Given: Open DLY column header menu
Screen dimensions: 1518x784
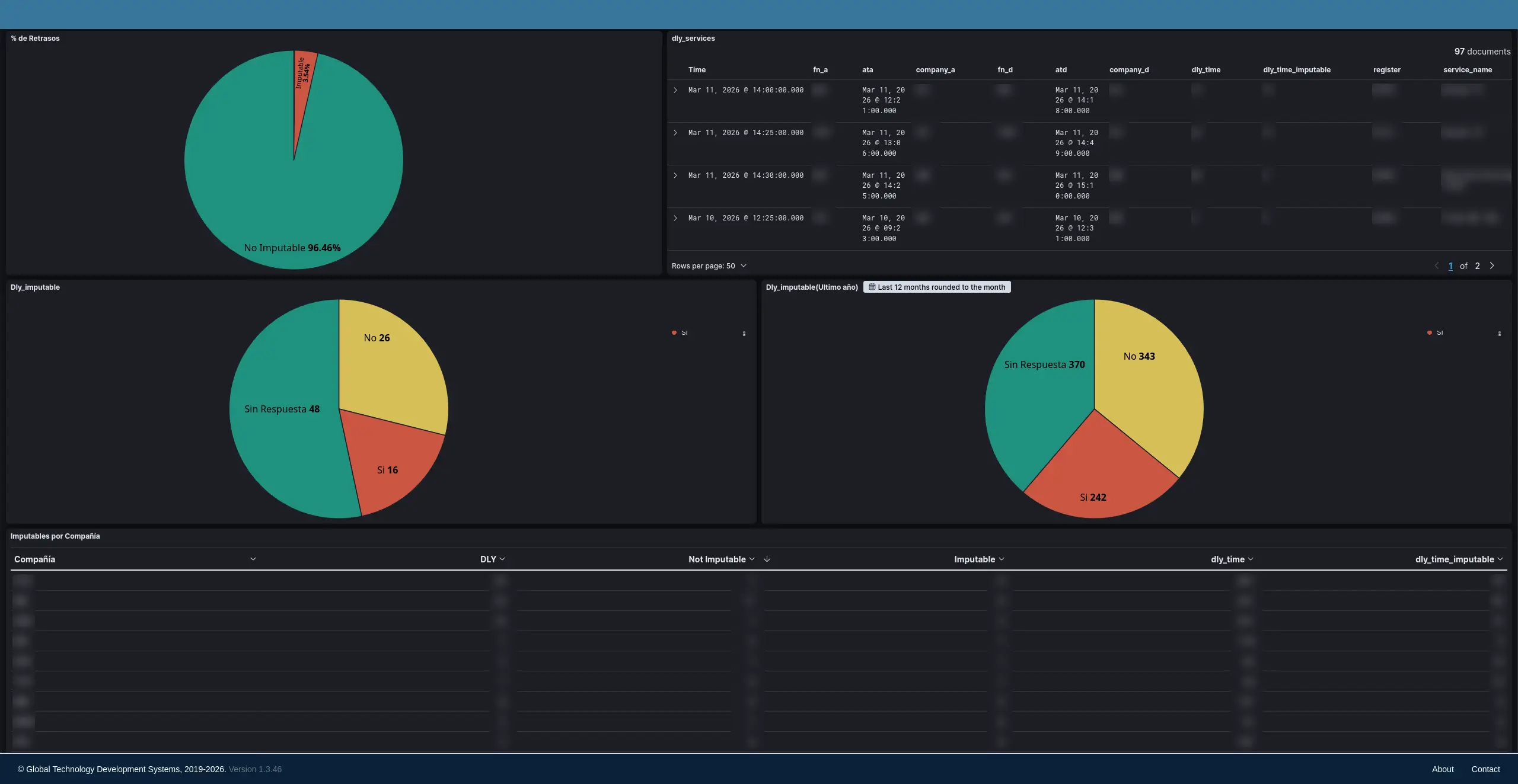Looking at the screenshot, I should 502,559.
